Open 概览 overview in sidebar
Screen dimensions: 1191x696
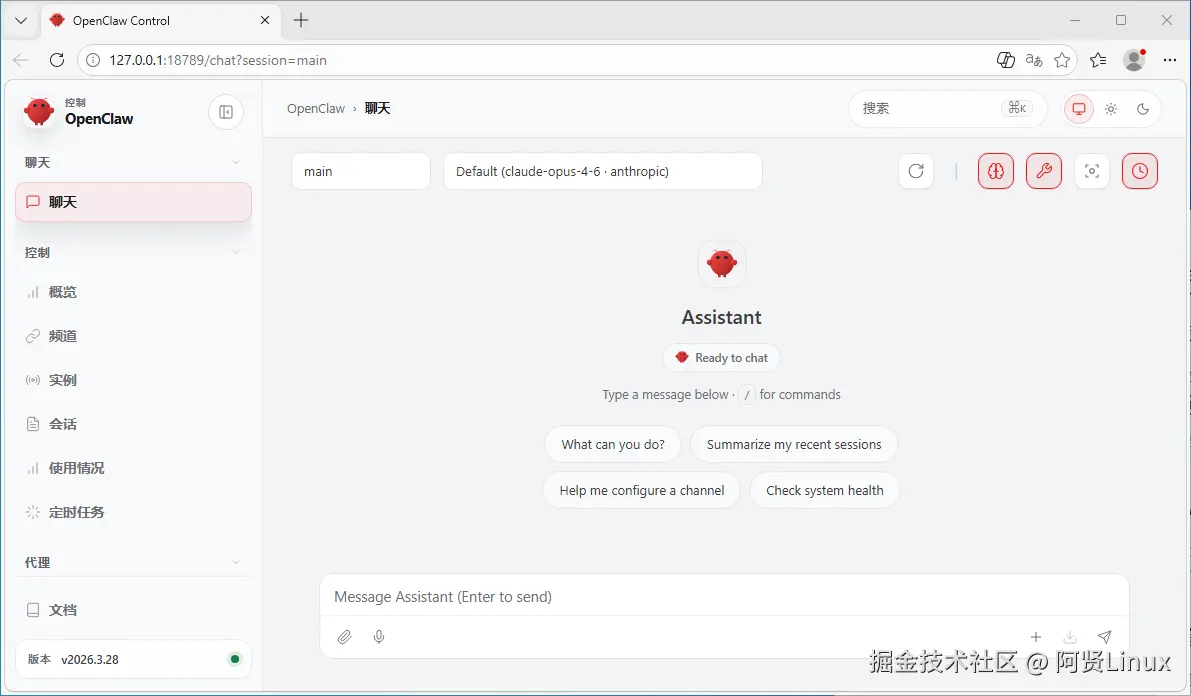134,292
